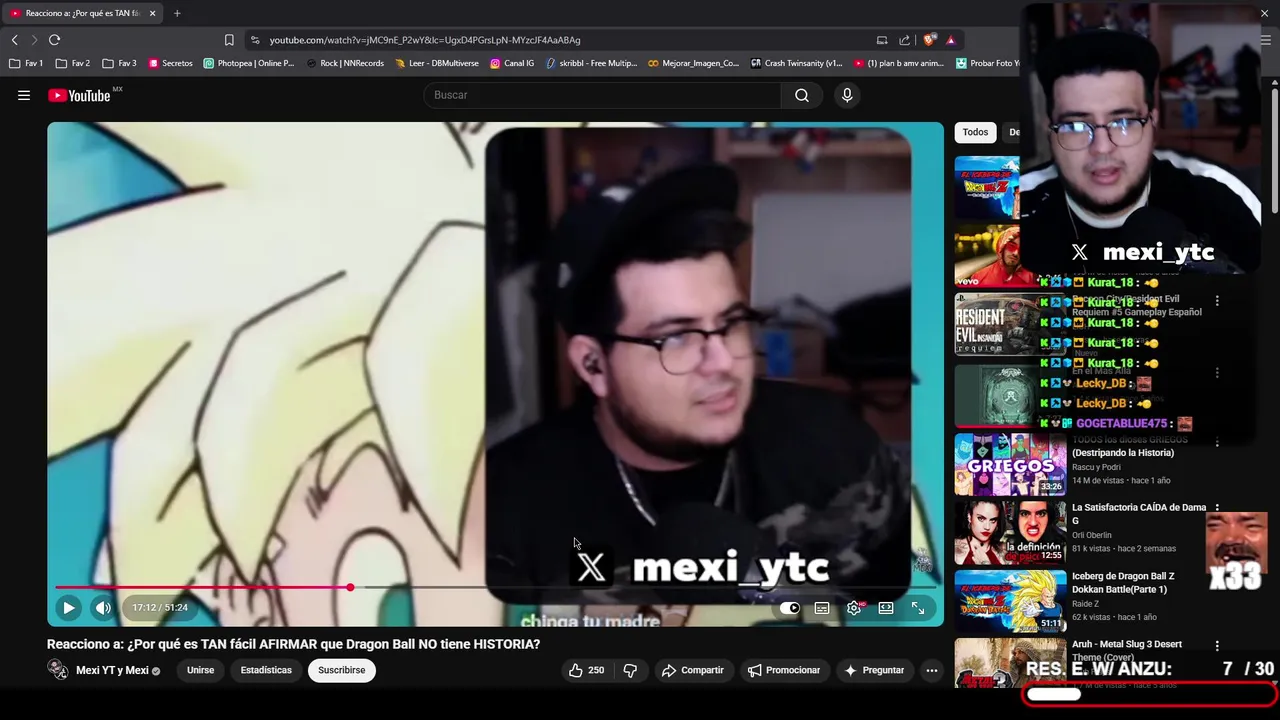Toggle the autoplay switch in player
1280x720 pixels.
pos(790,608)
